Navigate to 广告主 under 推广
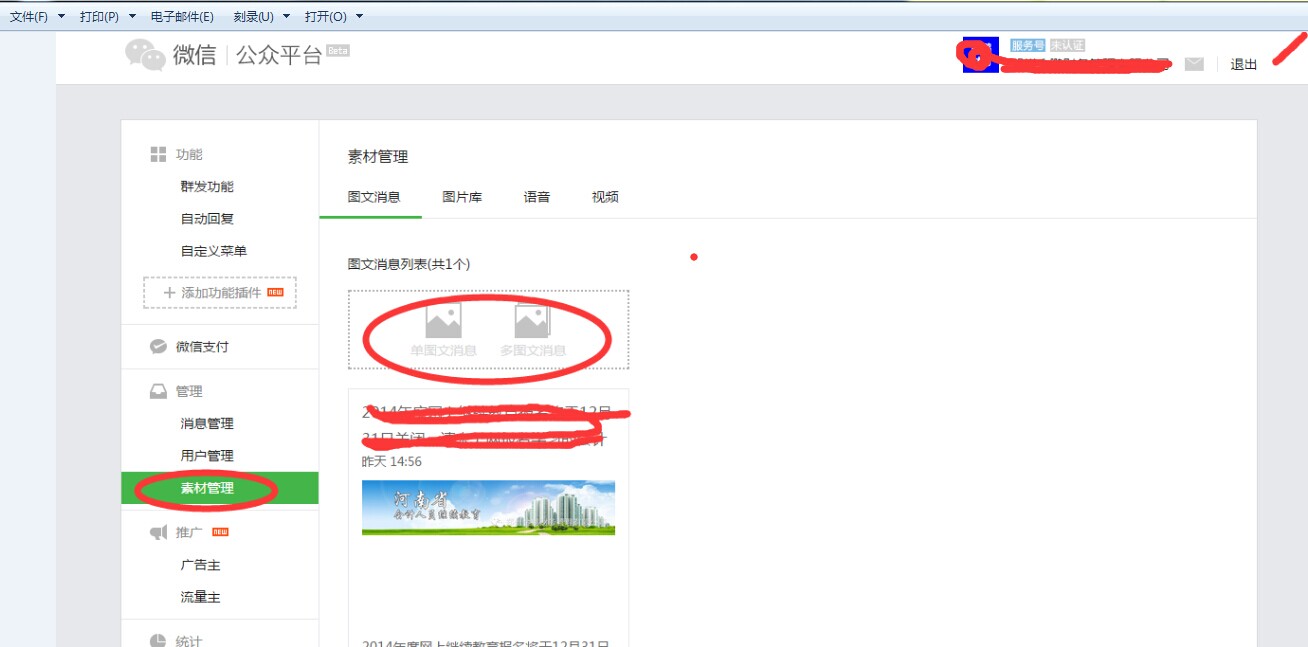Image resolution: width=1308 pixels, height=647 pixels. pos(198,564)
